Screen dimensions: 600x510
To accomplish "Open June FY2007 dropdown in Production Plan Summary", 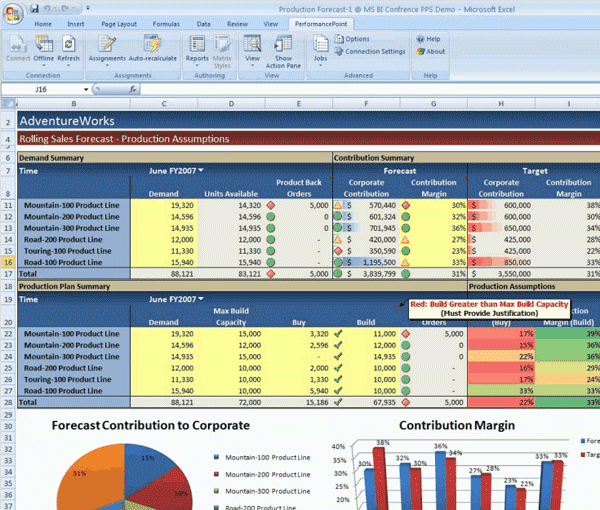I will (201, 299).
